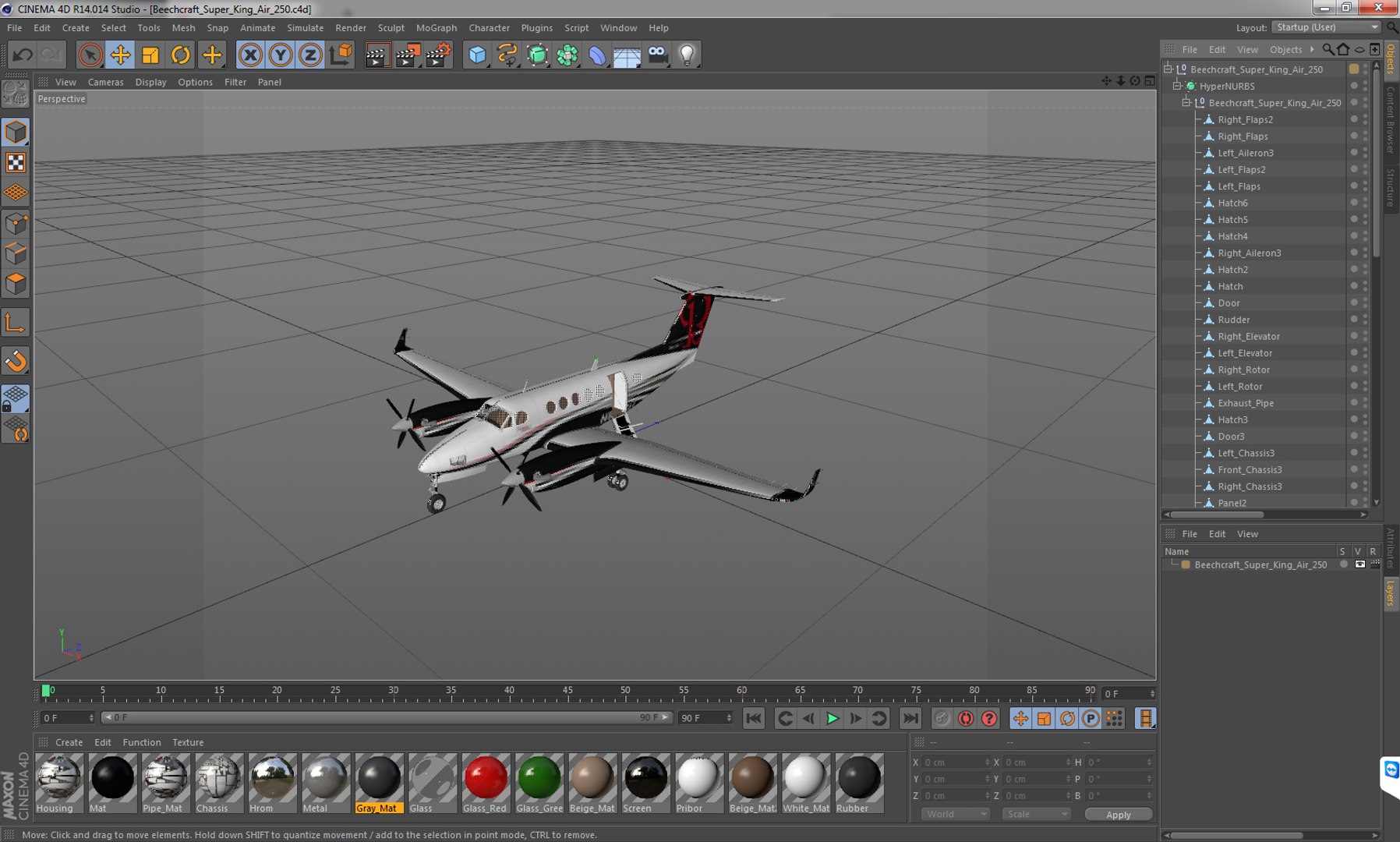Select the Move tool in top toolbar

coord(120,55)
